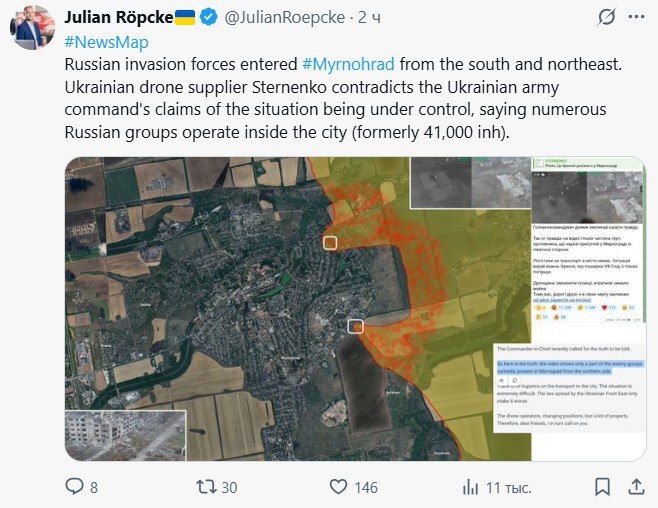This screenshot has height=508, width=658.
Task: Open the tweet's "2 ч" timestamp
Action: tap(368, 17)
